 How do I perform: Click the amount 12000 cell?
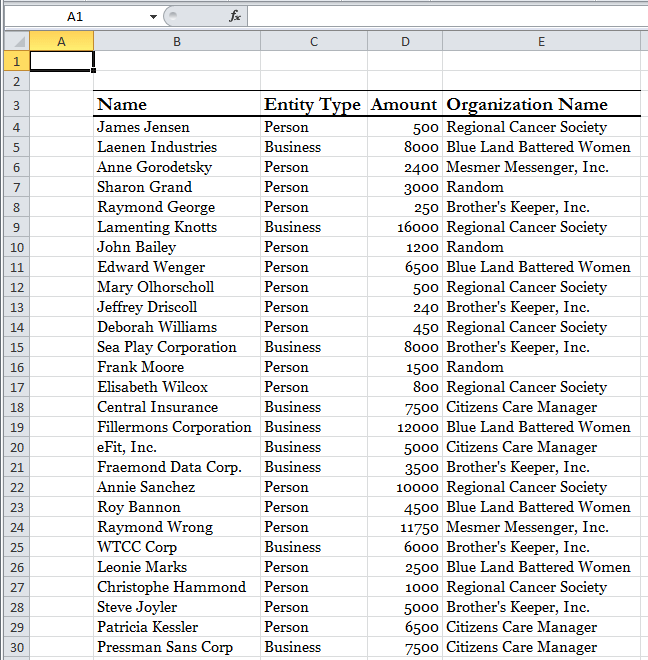(x=405, y=427)
